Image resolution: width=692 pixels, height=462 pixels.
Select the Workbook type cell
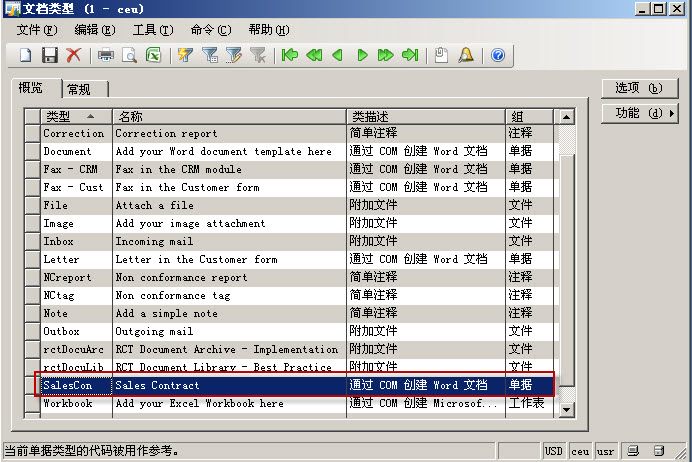click(76, 403)
